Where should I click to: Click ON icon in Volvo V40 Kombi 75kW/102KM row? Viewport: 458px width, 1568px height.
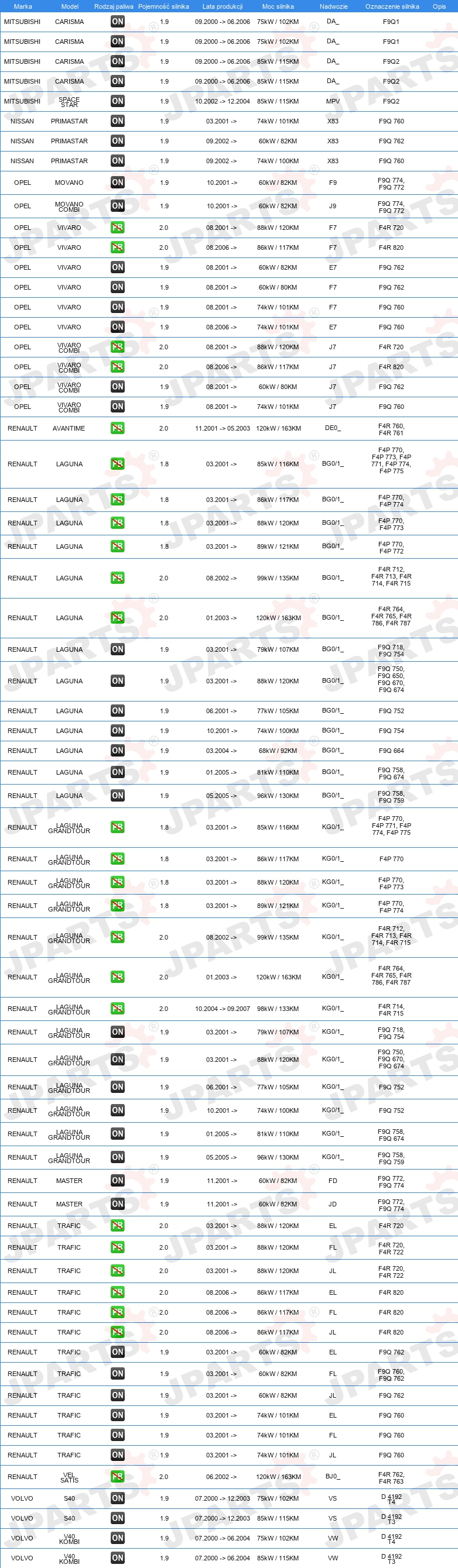pos(118,1538)
